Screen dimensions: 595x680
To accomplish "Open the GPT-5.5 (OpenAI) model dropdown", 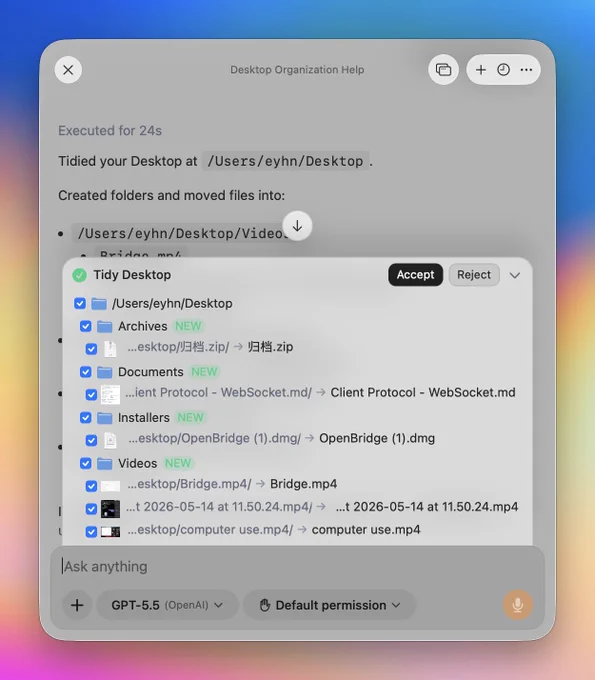I will tap(167, 605).
